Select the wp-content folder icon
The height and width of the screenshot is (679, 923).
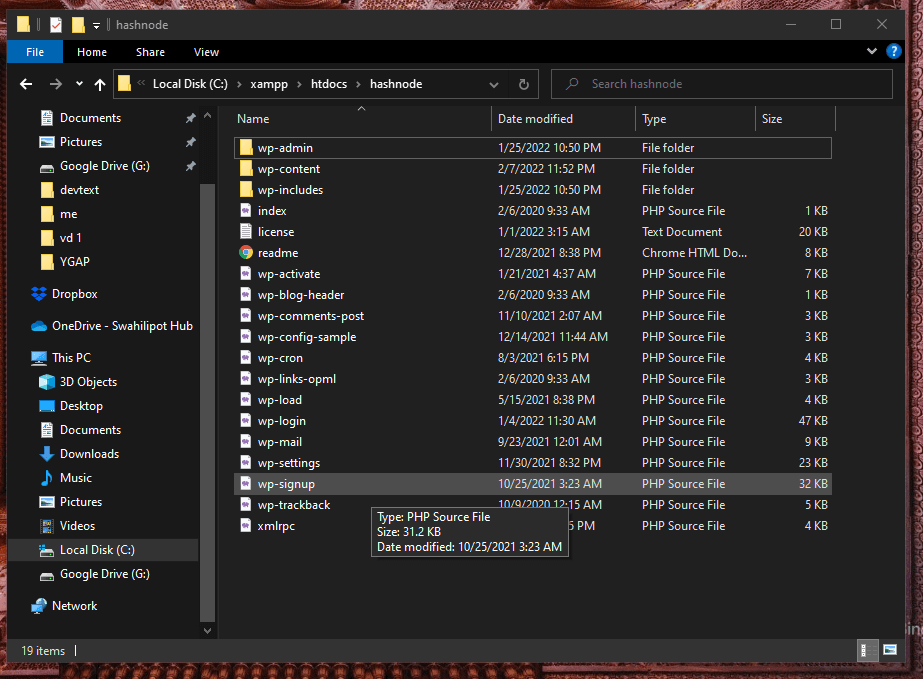pyautogui.click(x=246, y=169)
